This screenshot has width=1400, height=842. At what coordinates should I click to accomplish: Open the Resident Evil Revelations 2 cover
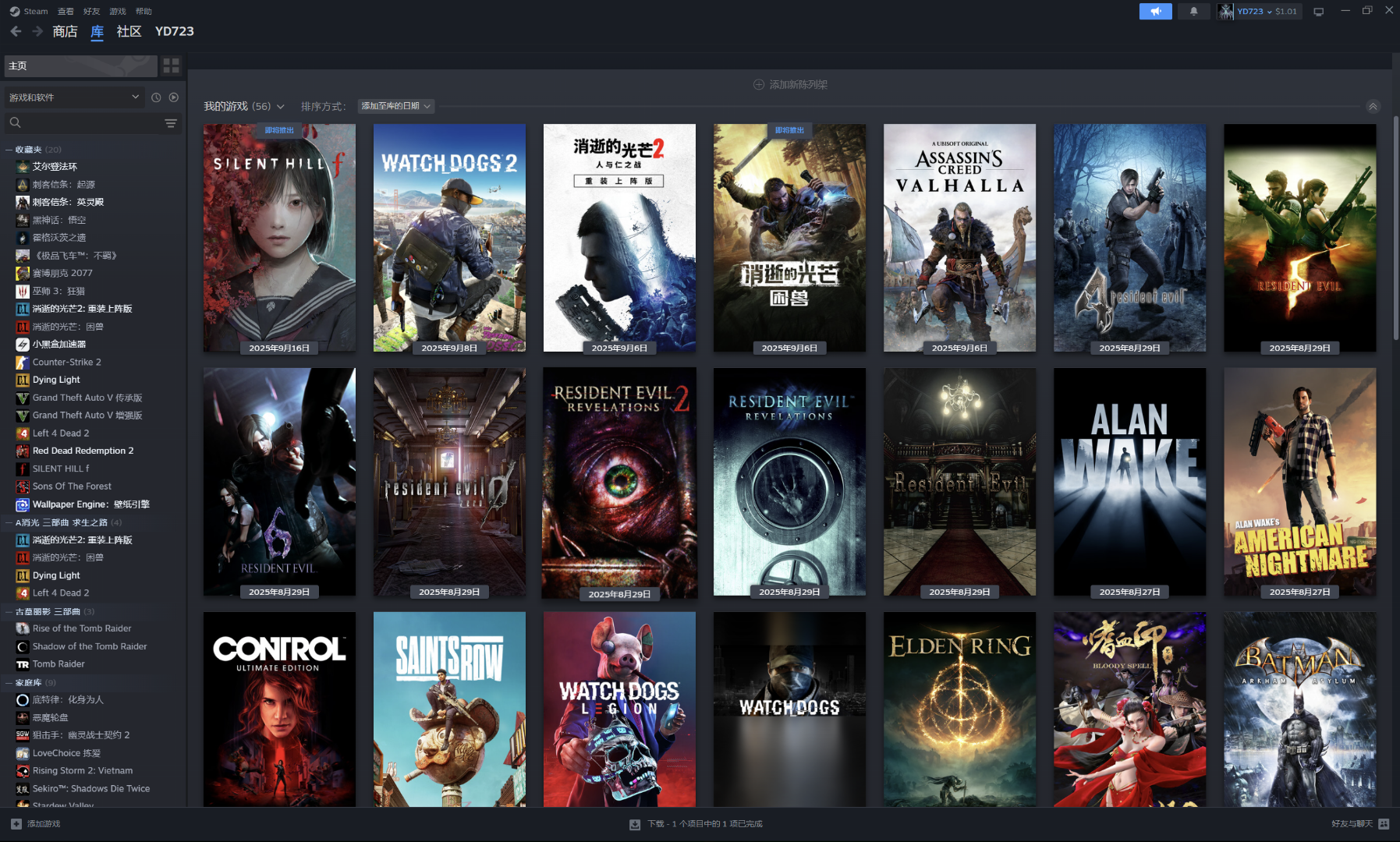click(619, 483)
